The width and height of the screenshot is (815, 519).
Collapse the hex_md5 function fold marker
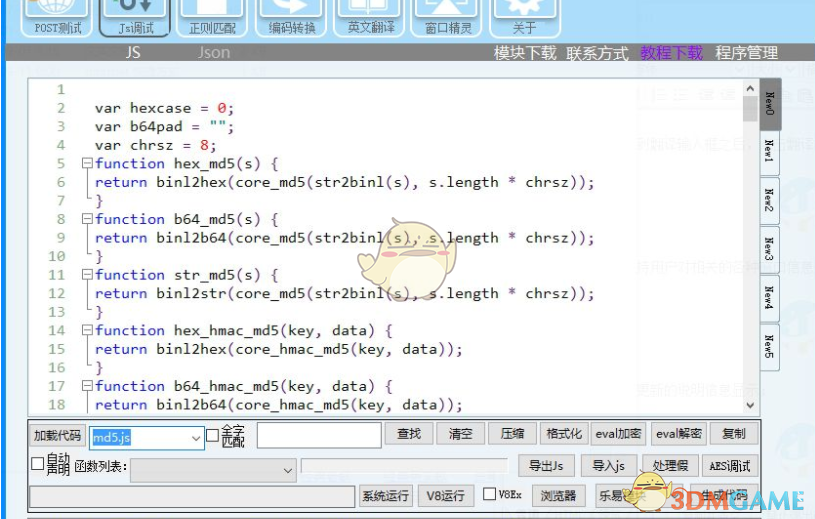[x=87, y=164]
